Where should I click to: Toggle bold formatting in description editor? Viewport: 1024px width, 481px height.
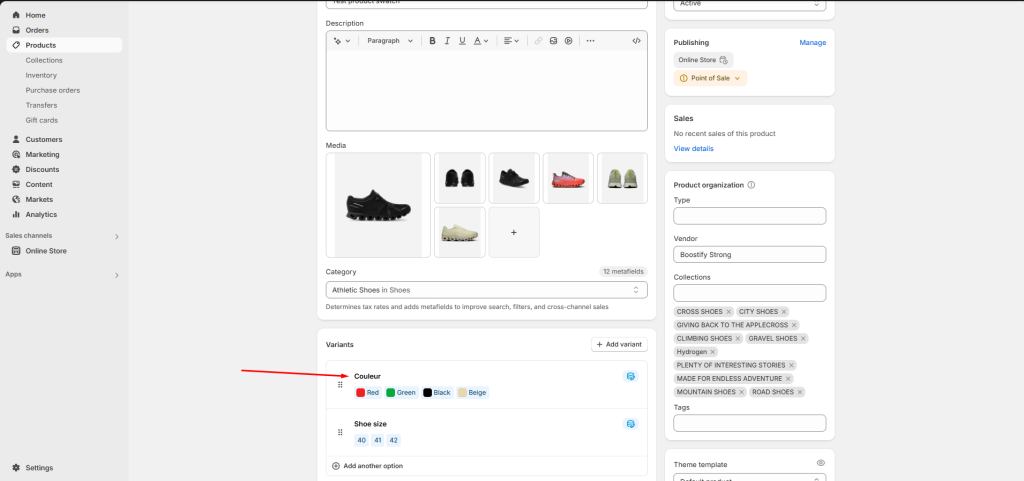(x=432, y=40)
